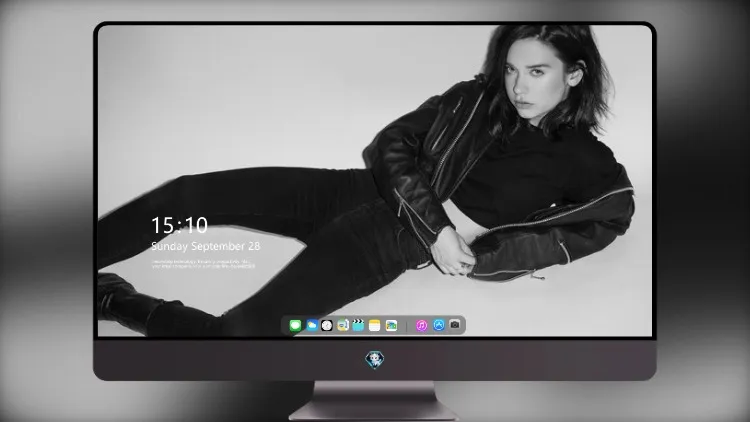The height and width of the screenshot is (422, 750).
Task: Click the logo badge on monitor chin
Action: [x=375, y=359]
